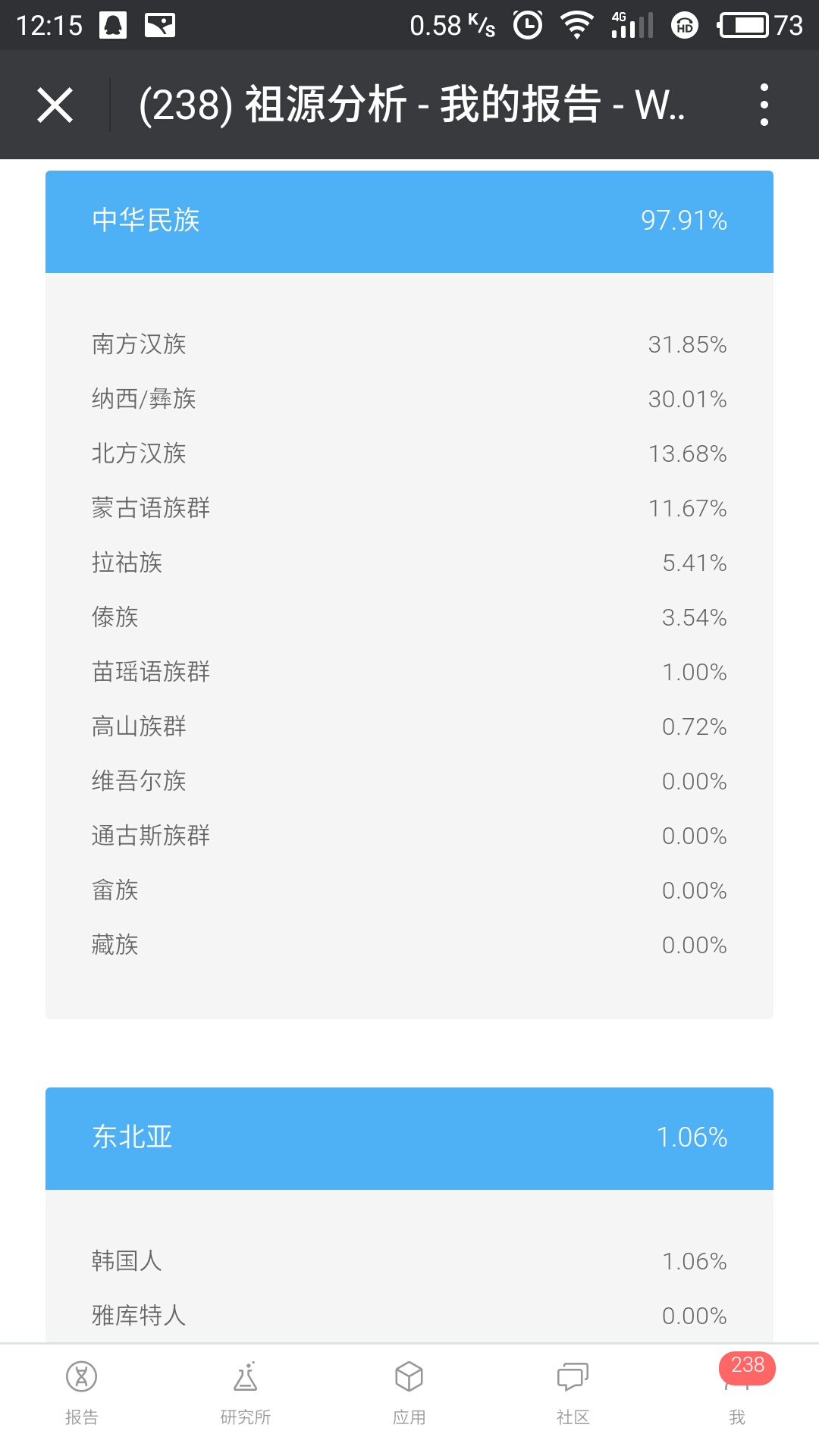Tap the 韩国人 row

coord(409,1261)
